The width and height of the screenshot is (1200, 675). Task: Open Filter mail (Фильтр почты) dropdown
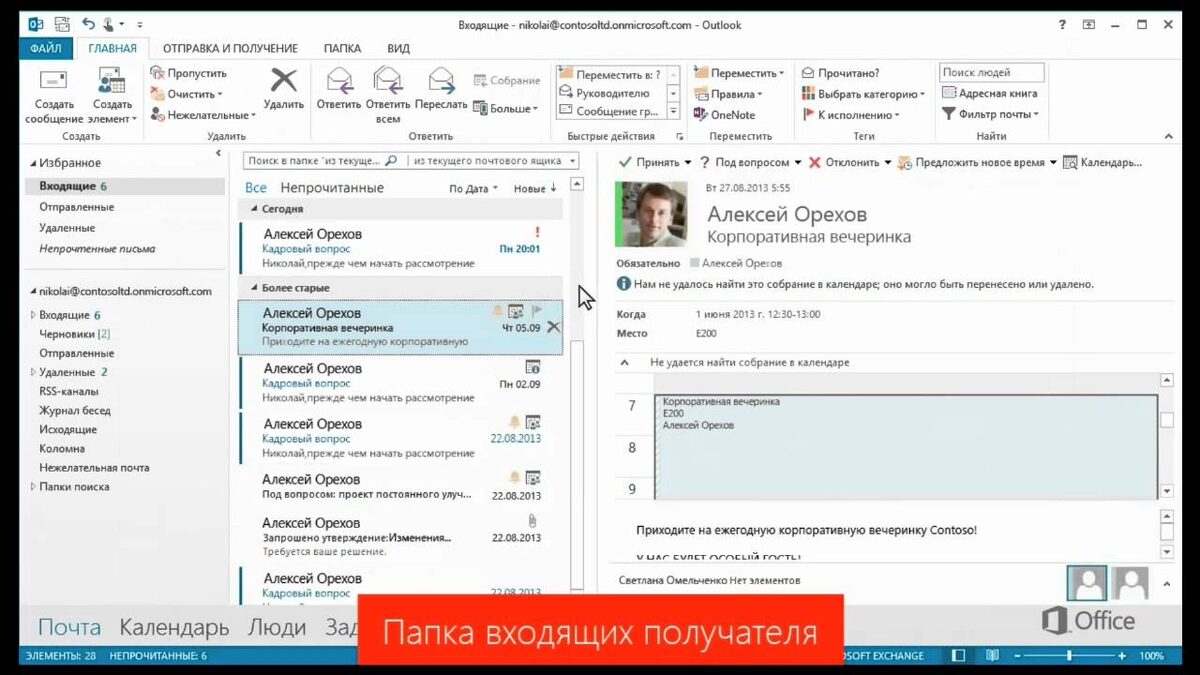coord(991,114)
